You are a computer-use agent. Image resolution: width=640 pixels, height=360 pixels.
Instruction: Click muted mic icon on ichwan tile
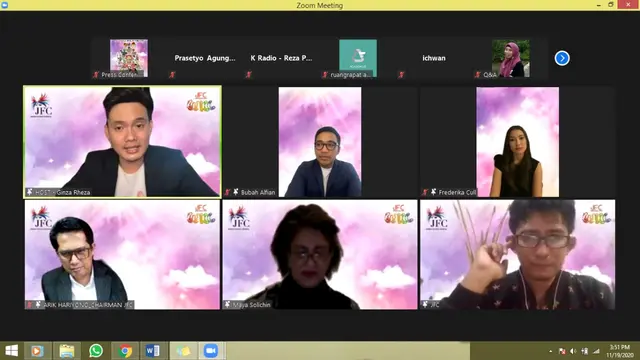401,75
